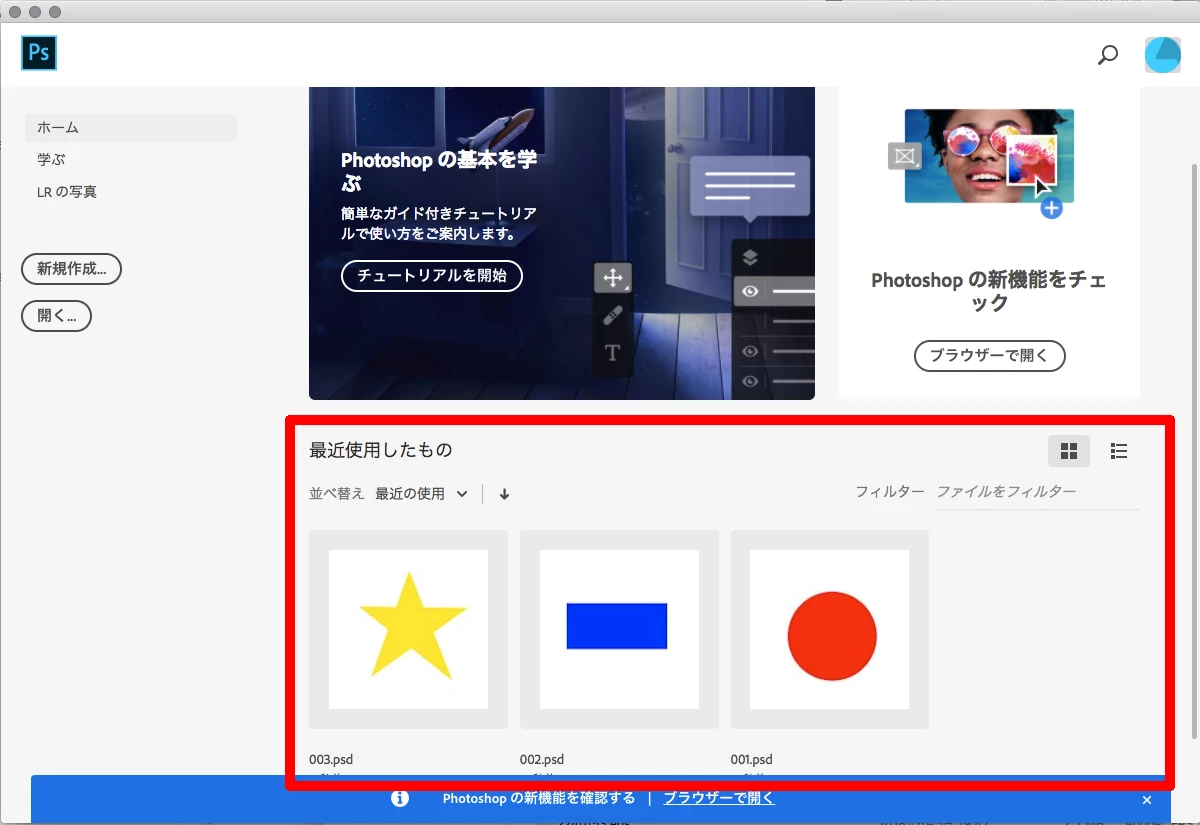The width and height of the screenshot is (1200, 825).
Task: Click the 新規作成... button
Action: tap(71, 268)
